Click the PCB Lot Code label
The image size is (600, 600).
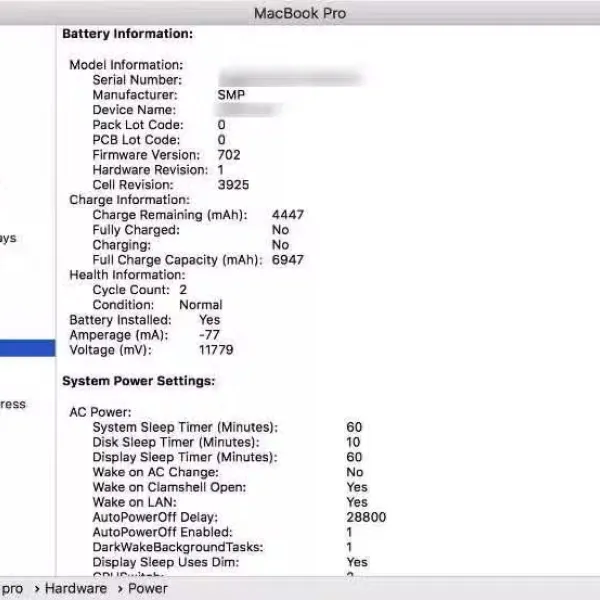pyautogui.click(x=136, y=140)
